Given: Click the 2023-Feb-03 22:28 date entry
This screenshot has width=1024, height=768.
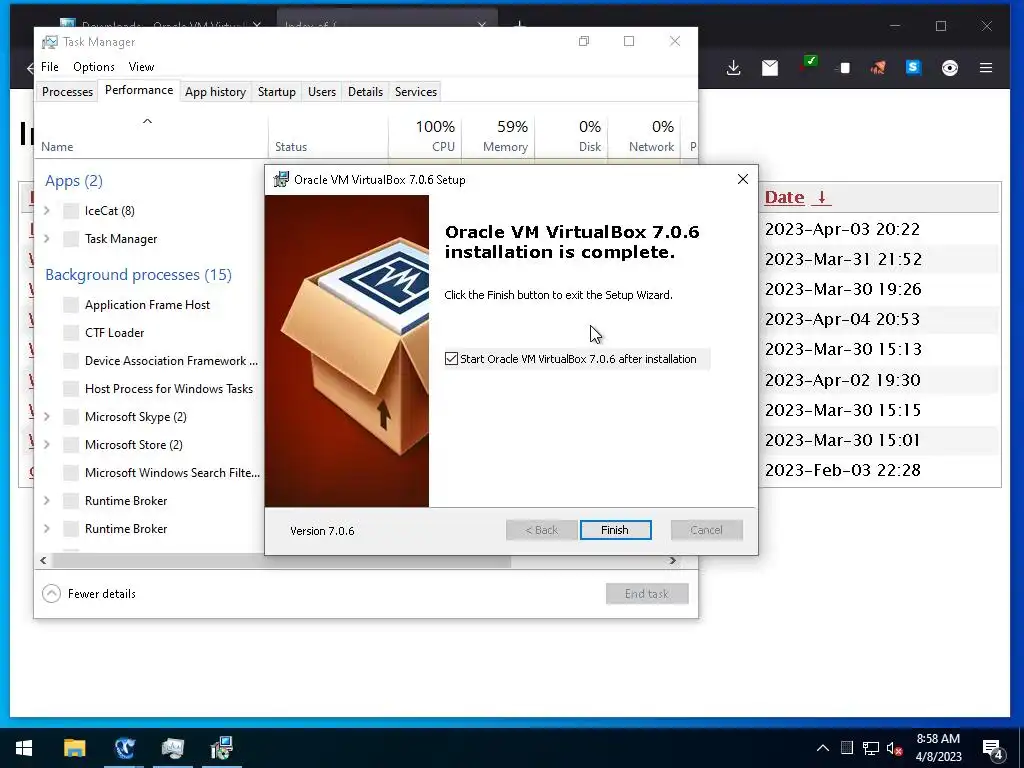Looking at the screenshot, I should (x=842, y=470).
